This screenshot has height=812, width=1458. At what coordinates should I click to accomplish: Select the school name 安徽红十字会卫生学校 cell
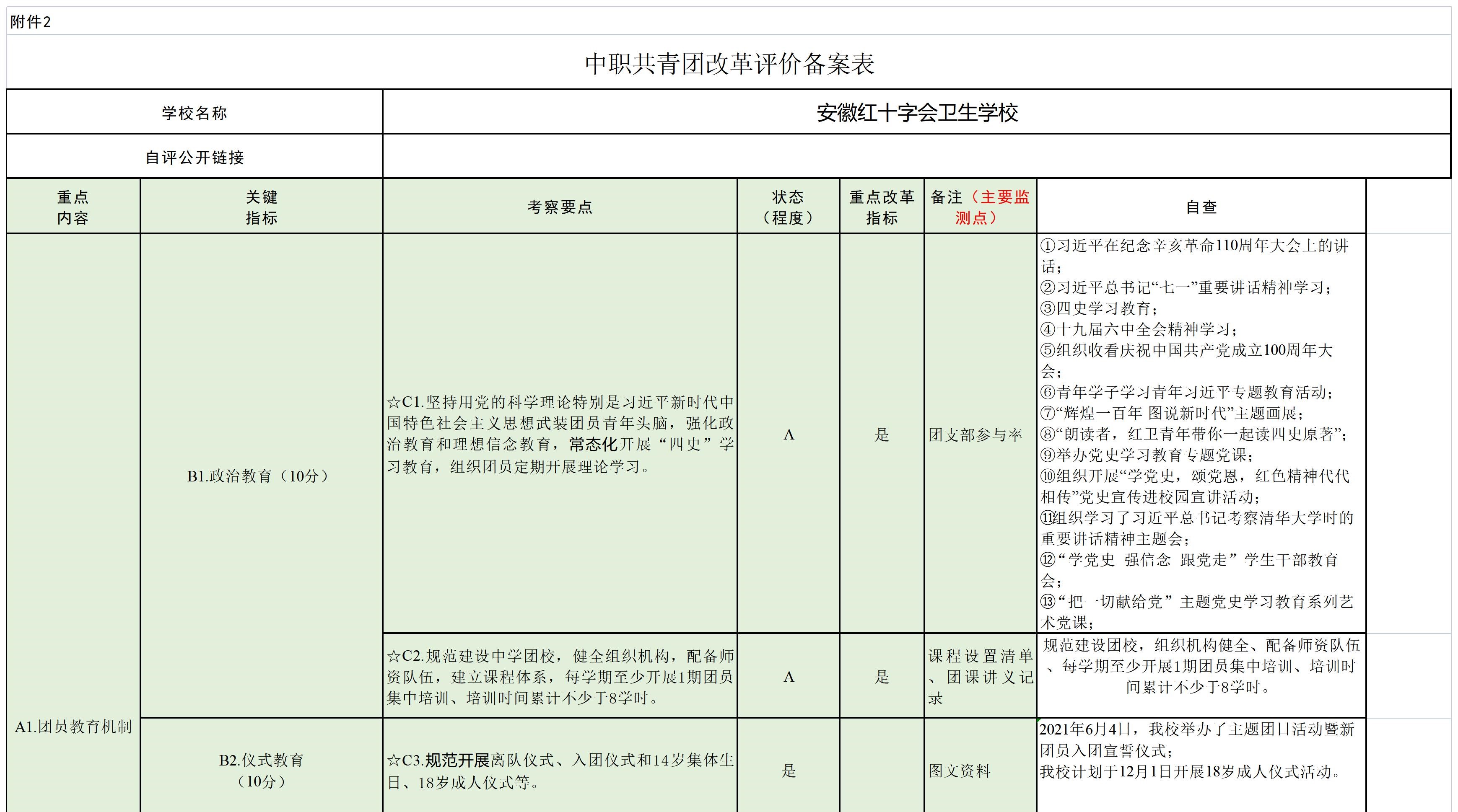click(916, 113)
